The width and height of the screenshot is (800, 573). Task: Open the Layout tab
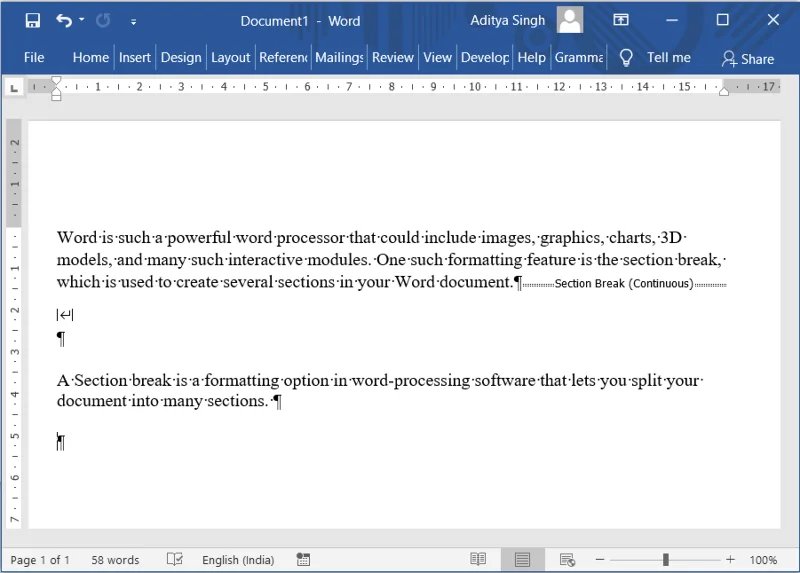pyautogui.click(x=230, y=57)
